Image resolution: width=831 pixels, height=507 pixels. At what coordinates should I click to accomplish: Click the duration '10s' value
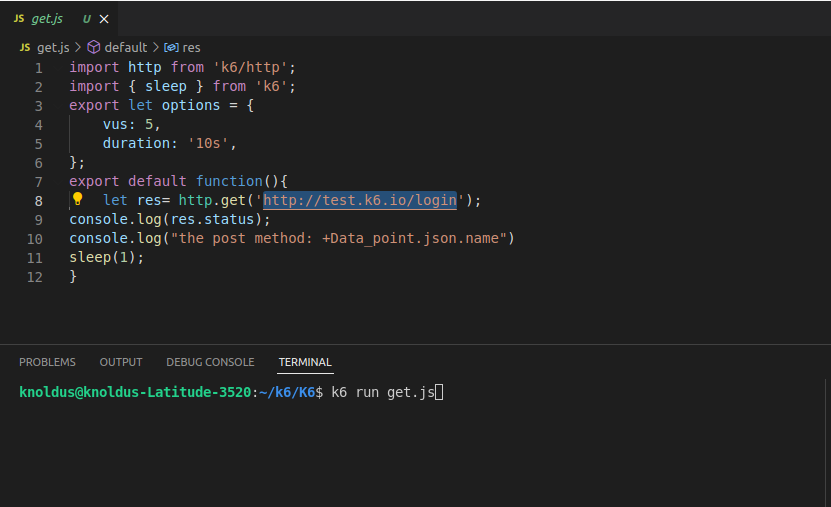point(208,144)
